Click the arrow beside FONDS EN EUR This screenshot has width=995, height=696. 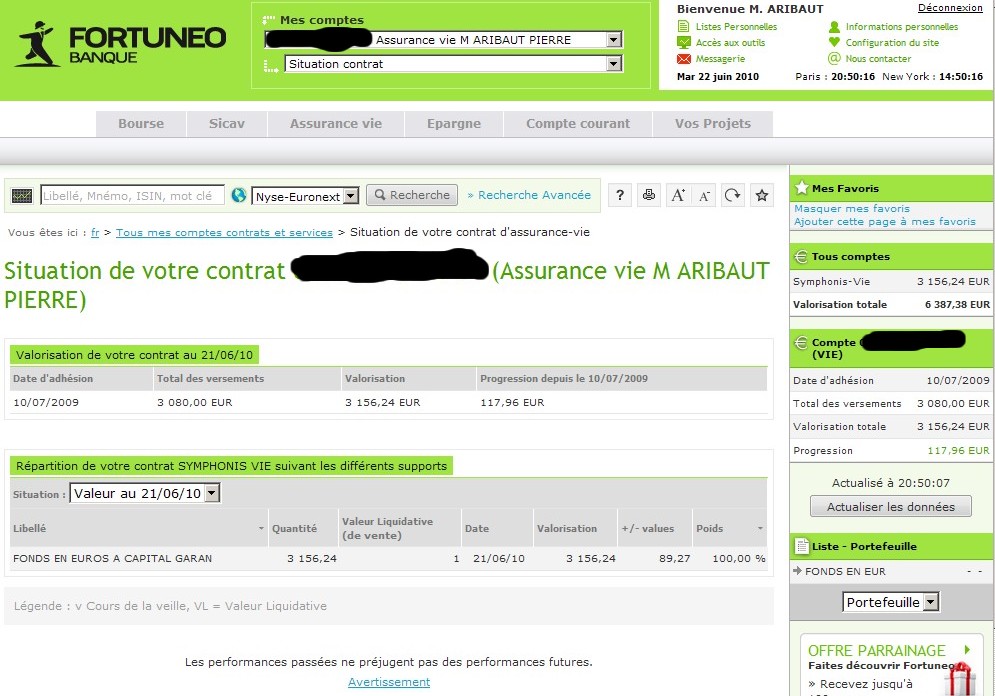[x=798, y=571]
